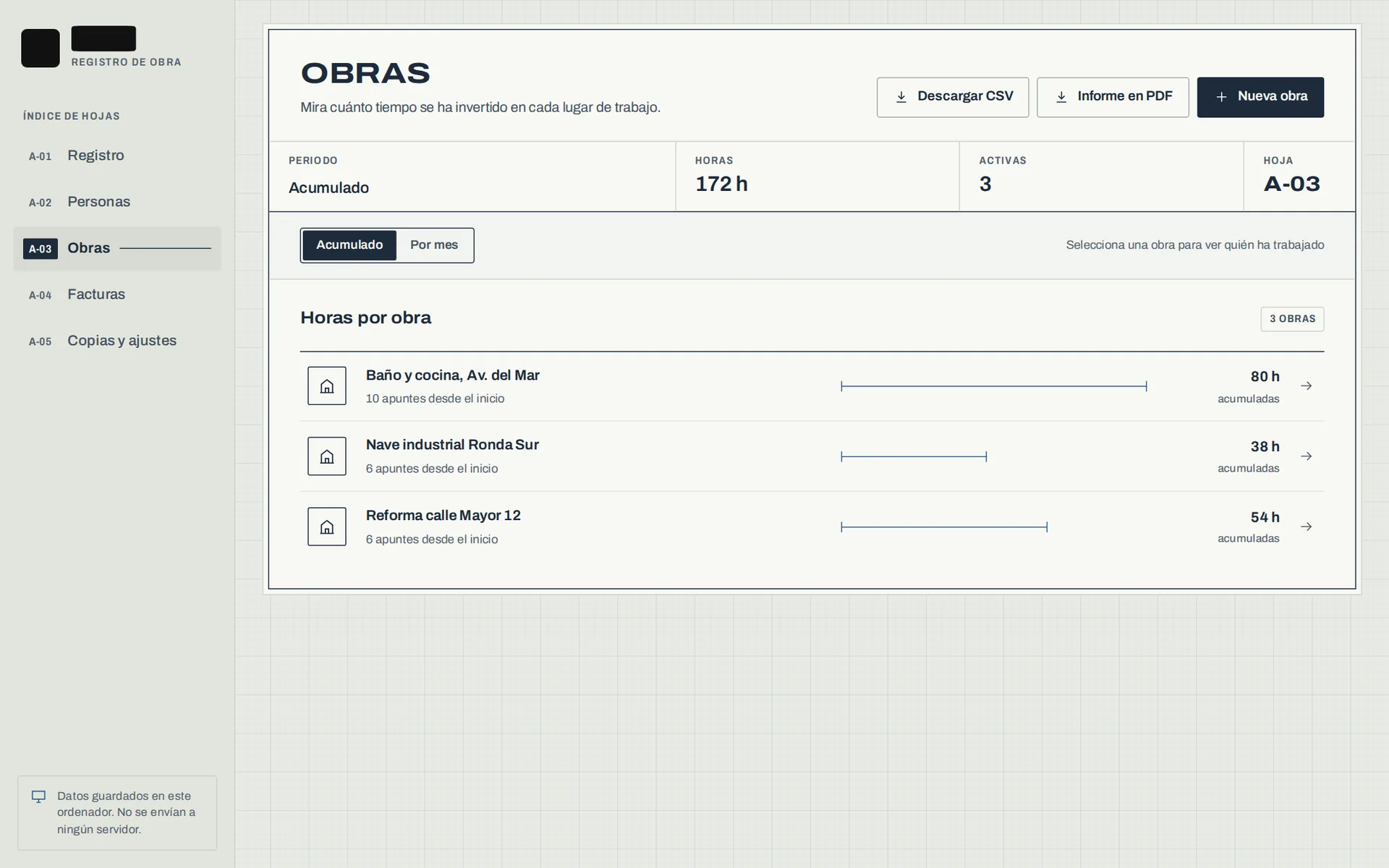Click the black app logo square

click(41, 48)
